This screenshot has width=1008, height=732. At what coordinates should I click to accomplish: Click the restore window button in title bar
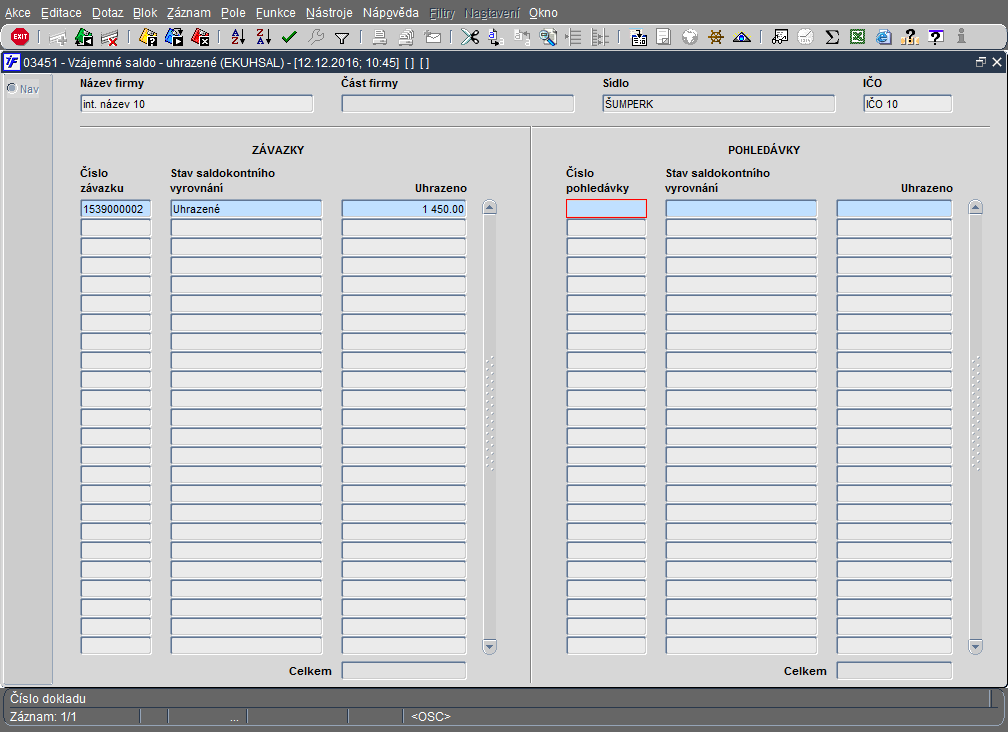980,62
